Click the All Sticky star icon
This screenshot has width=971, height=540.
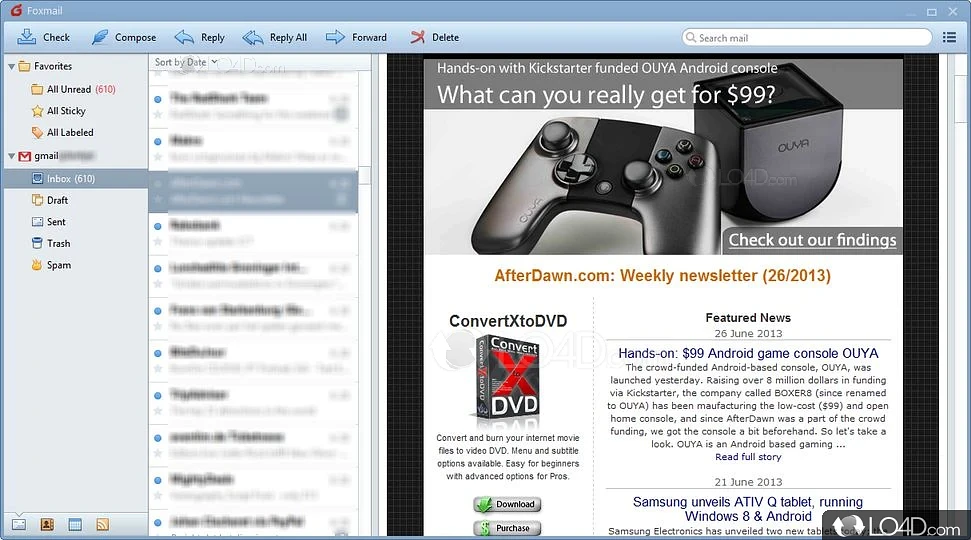37,111
